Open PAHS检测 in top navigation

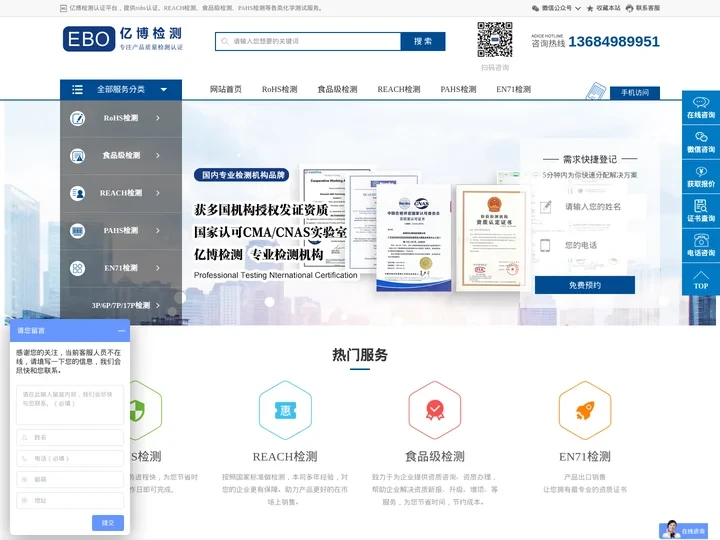458,89
